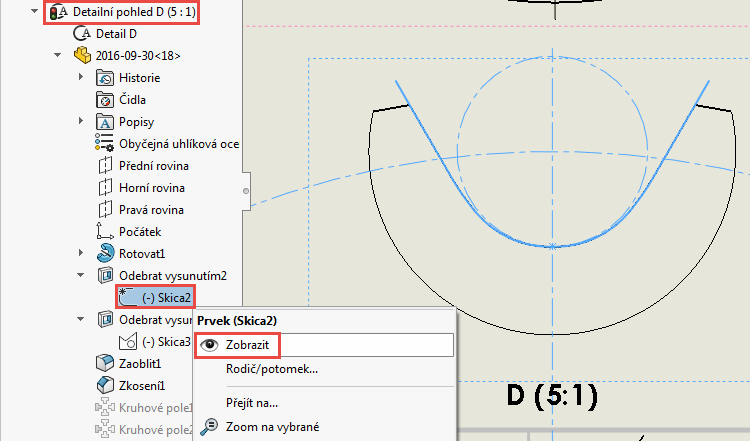
Task: Select the Zkosení1 label
Action: pos(142,386)
